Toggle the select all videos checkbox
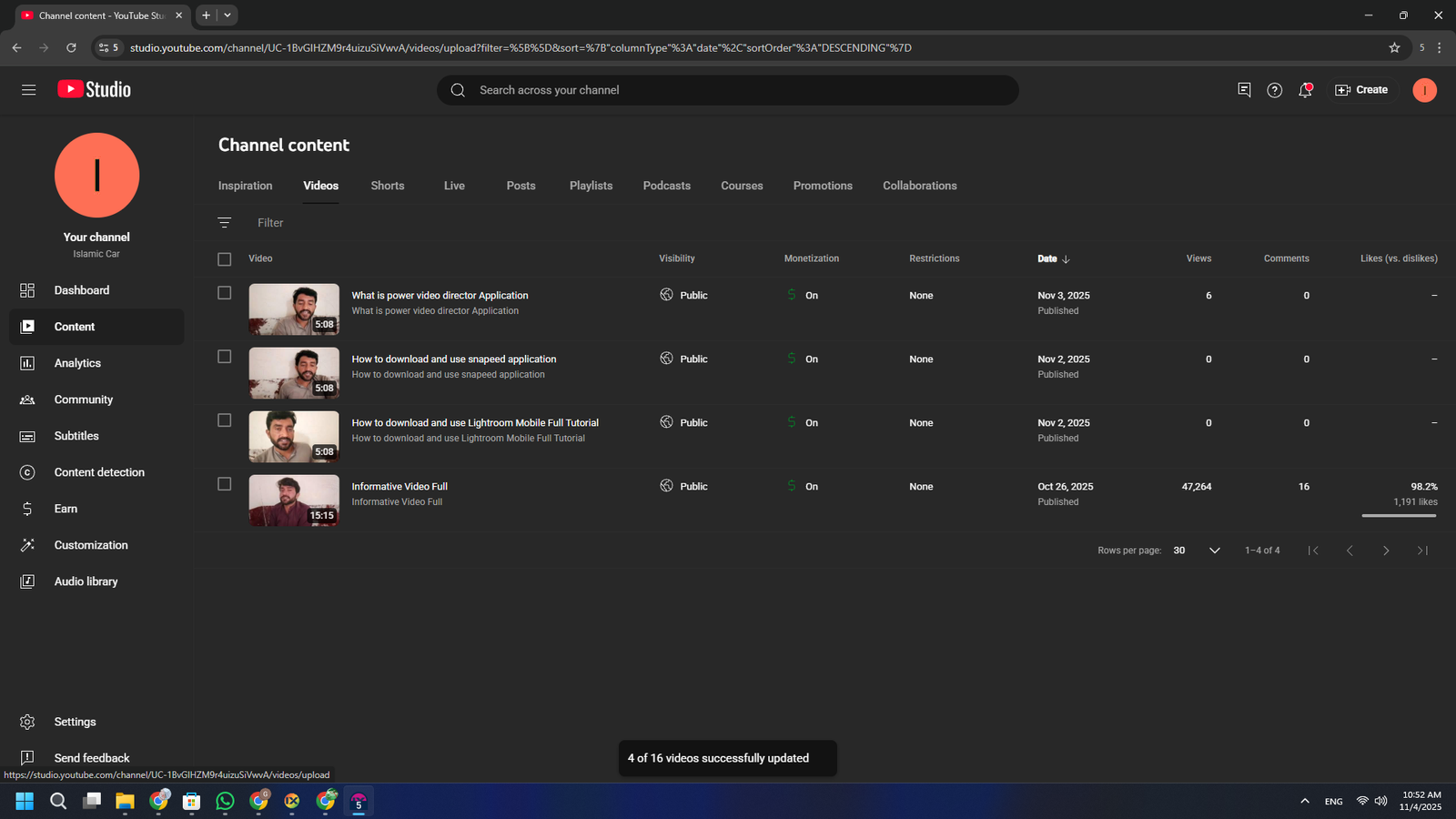This screenshot has width=1456, height=819. pyautogui.click(x=225, y=259)
